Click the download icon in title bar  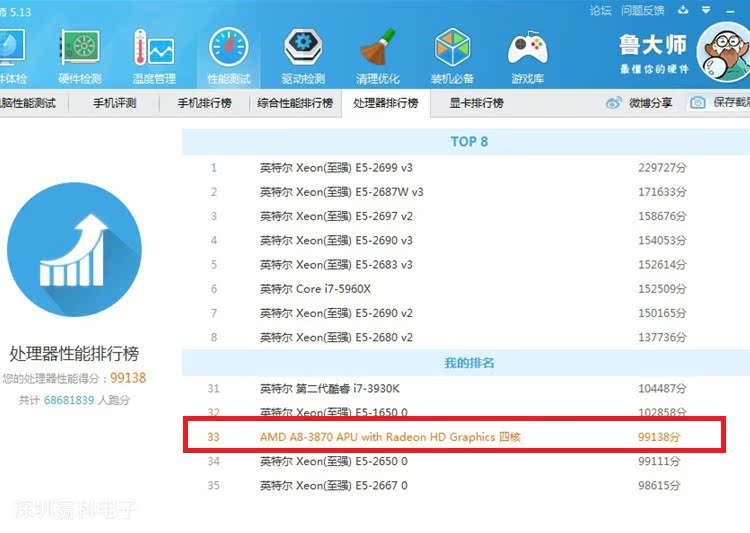(x=683, y=10)
